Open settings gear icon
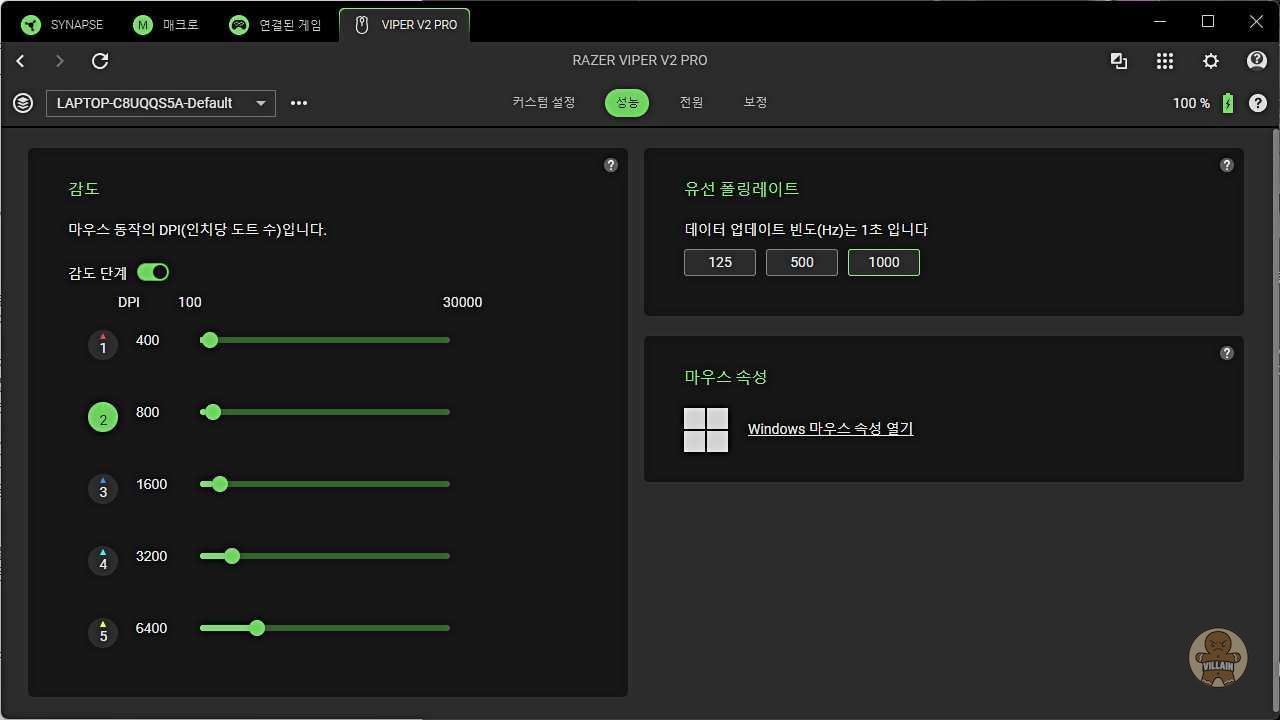1280x720 pixels. [1211, 61]
